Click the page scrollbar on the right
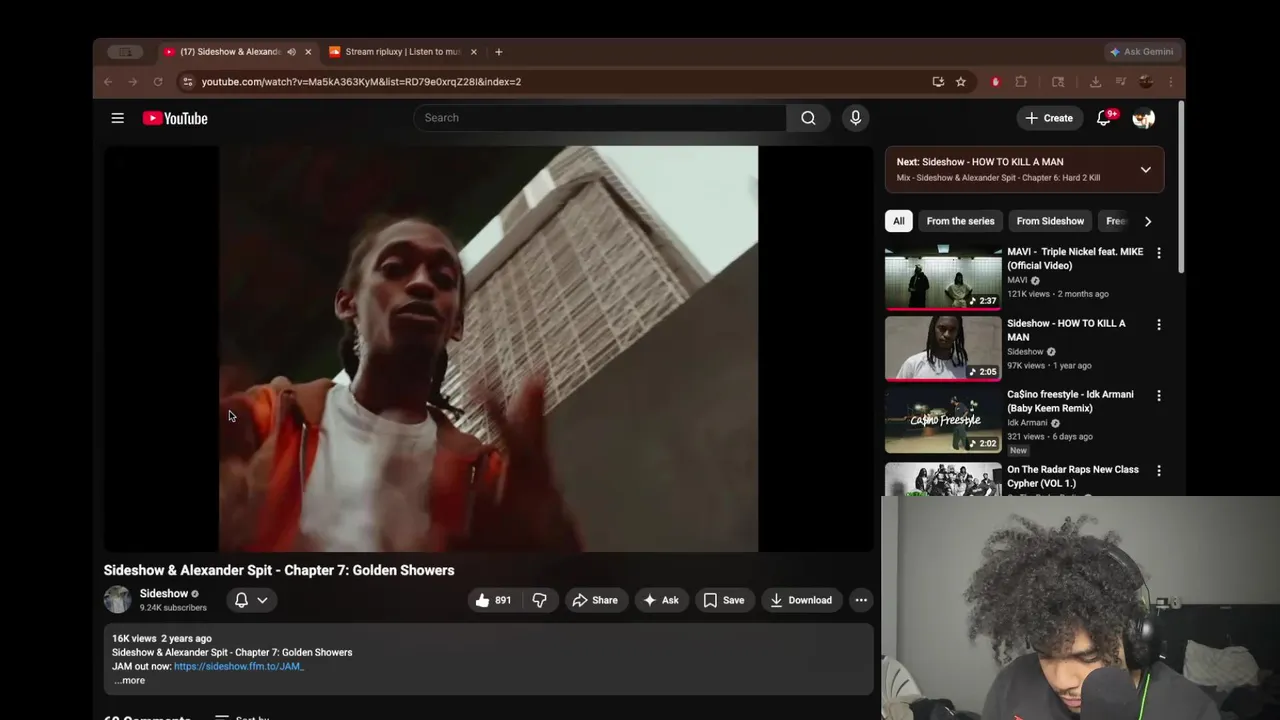The image size is (1280, 720). (1181, 186)
